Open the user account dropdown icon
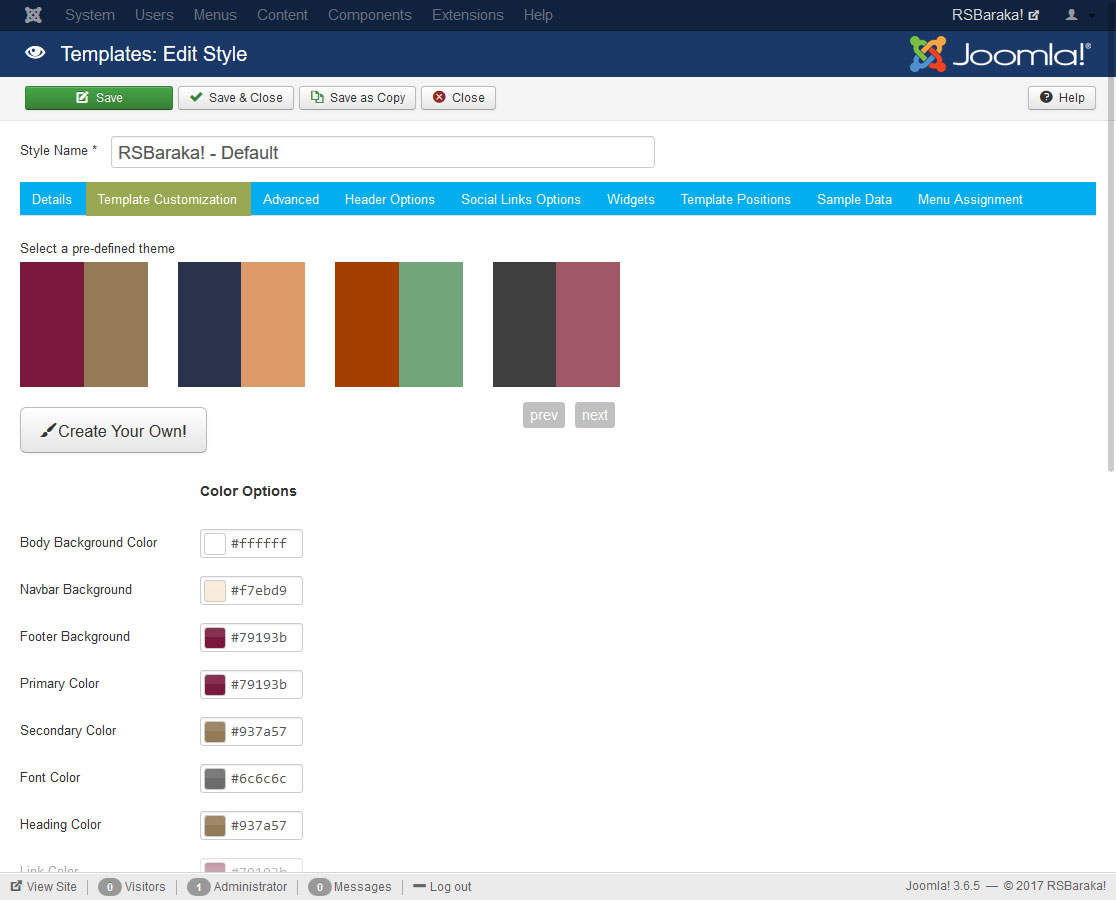This screenshot has width=1116, height=900. click(1079, 15)
